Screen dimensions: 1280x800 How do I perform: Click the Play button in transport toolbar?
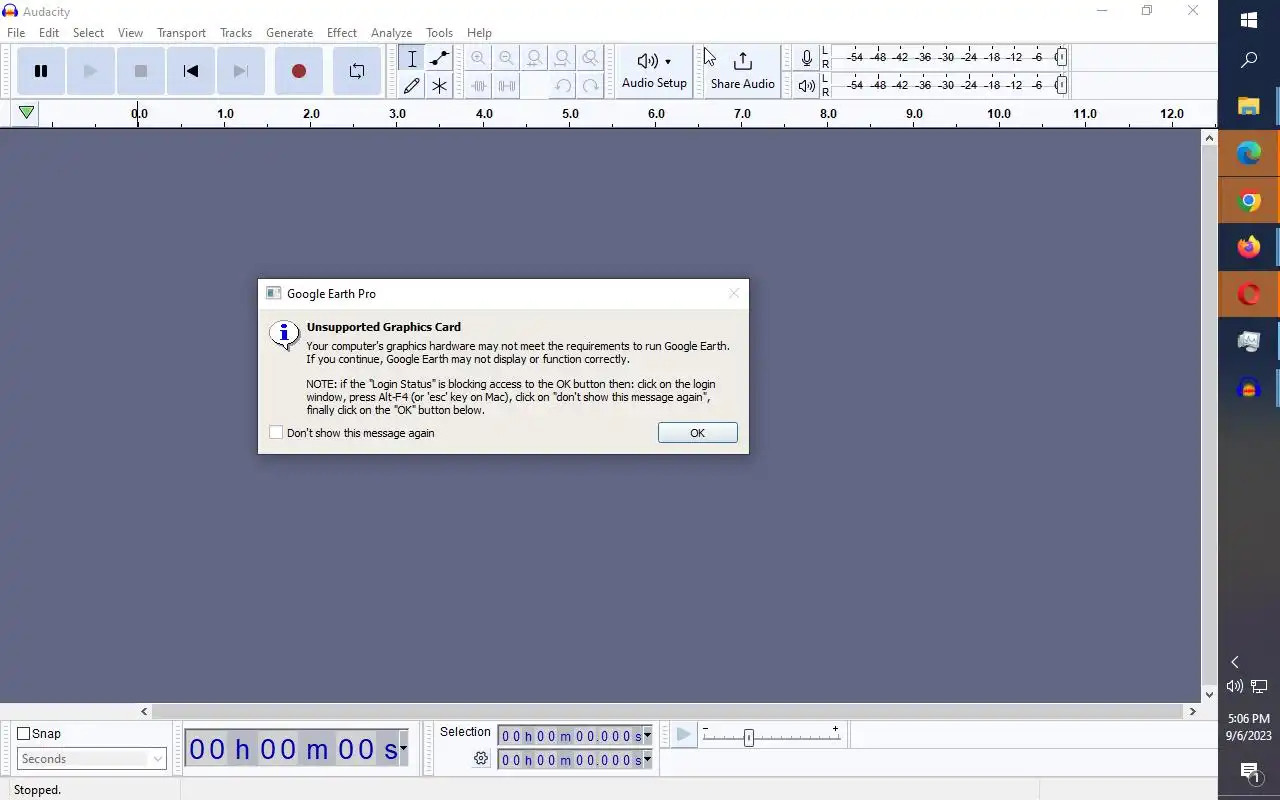coord(90,71)
